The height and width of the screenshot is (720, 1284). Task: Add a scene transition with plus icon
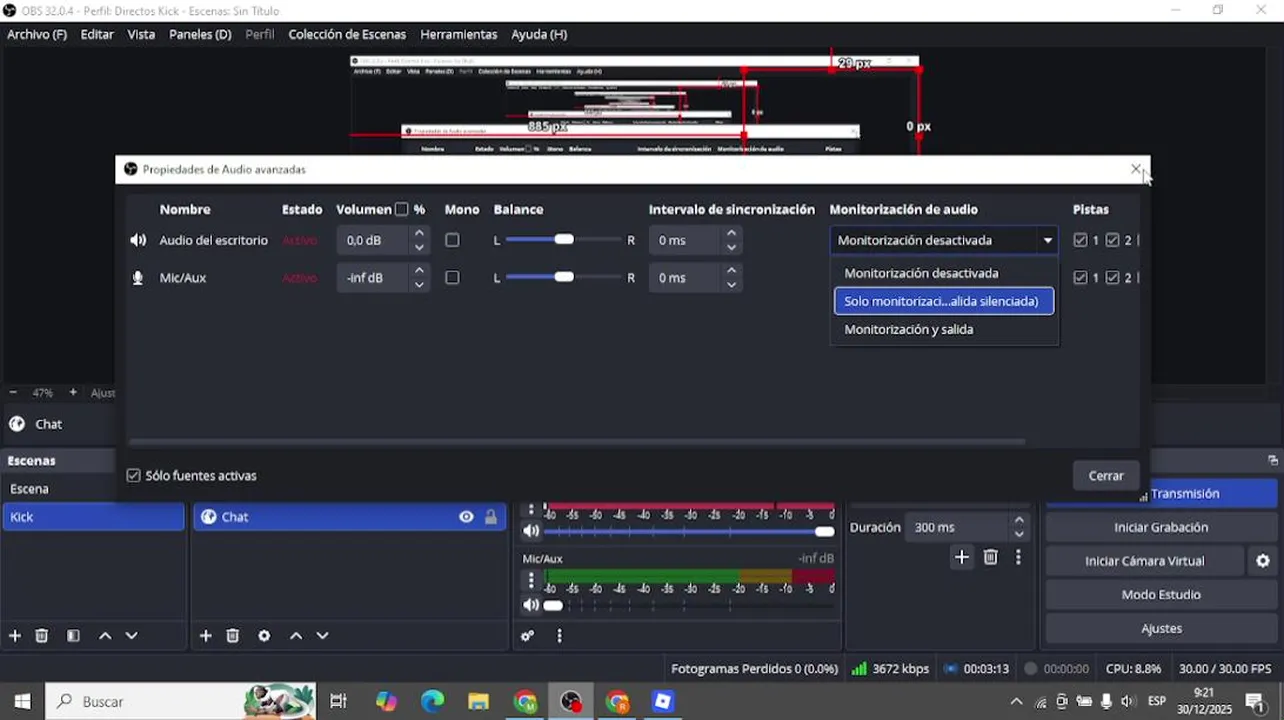click(x=961, y=558)
